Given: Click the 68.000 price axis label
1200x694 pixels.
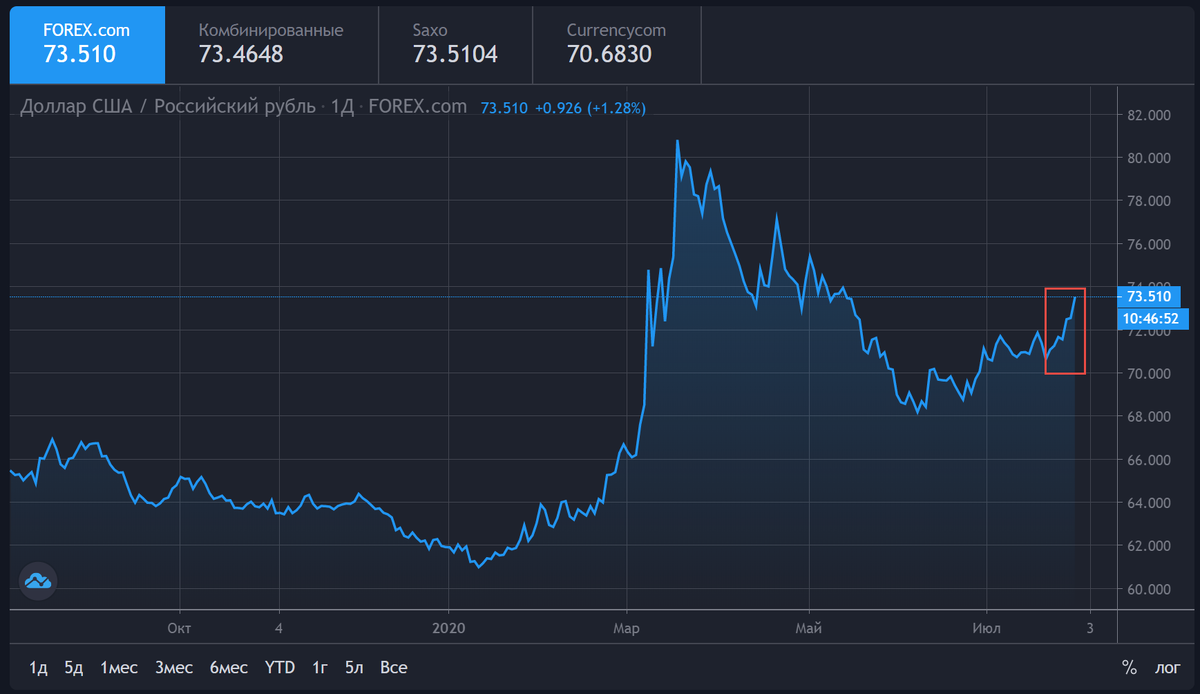Looking at the screenshot, I should (x=1148, y=417).
